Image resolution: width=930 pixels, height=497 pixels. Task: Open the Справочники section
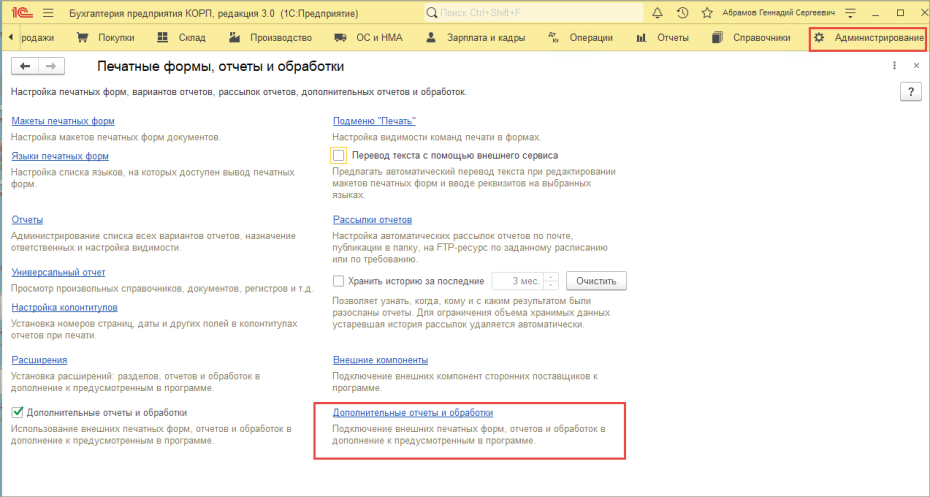[762, 37]
